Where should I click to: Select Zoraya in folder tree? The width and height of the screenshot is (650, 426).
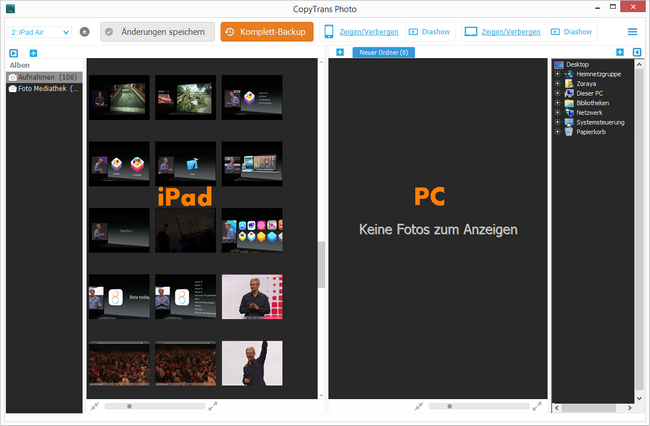click(x=586, y=84)
